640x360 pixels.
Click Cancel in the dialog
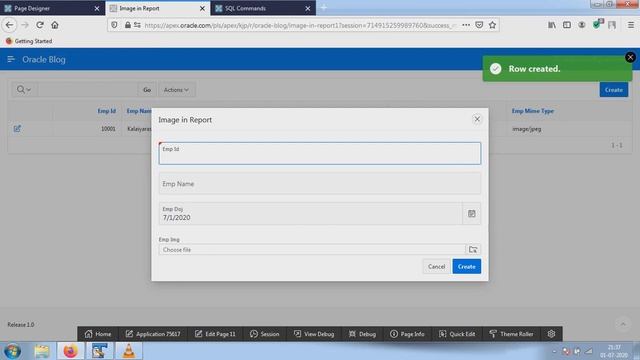click(x=436, y=267)
